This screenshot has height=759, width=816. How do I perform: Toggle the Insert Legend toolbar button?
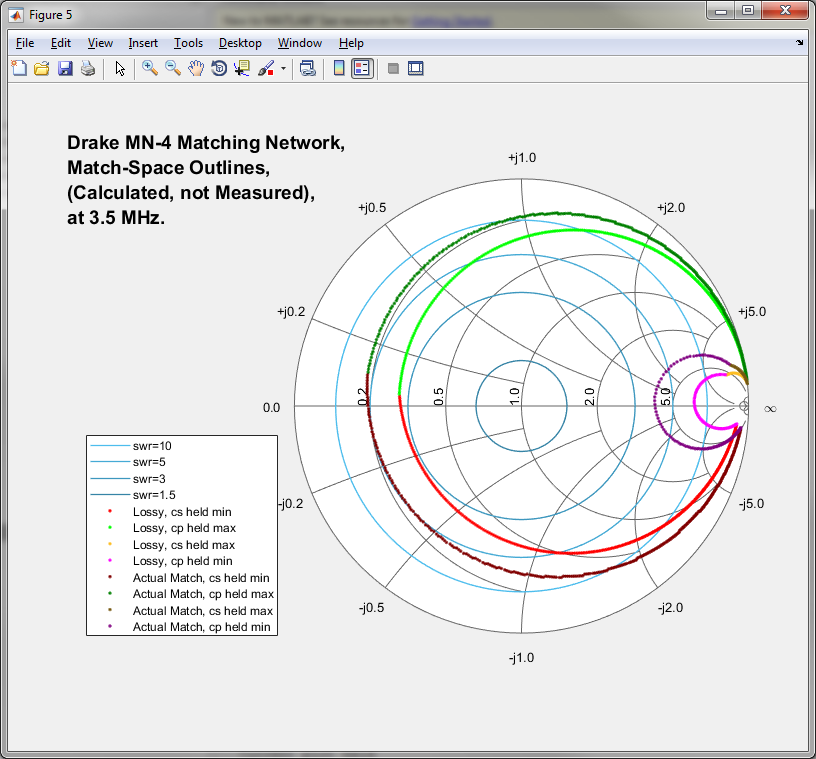[x=362, y=68]
